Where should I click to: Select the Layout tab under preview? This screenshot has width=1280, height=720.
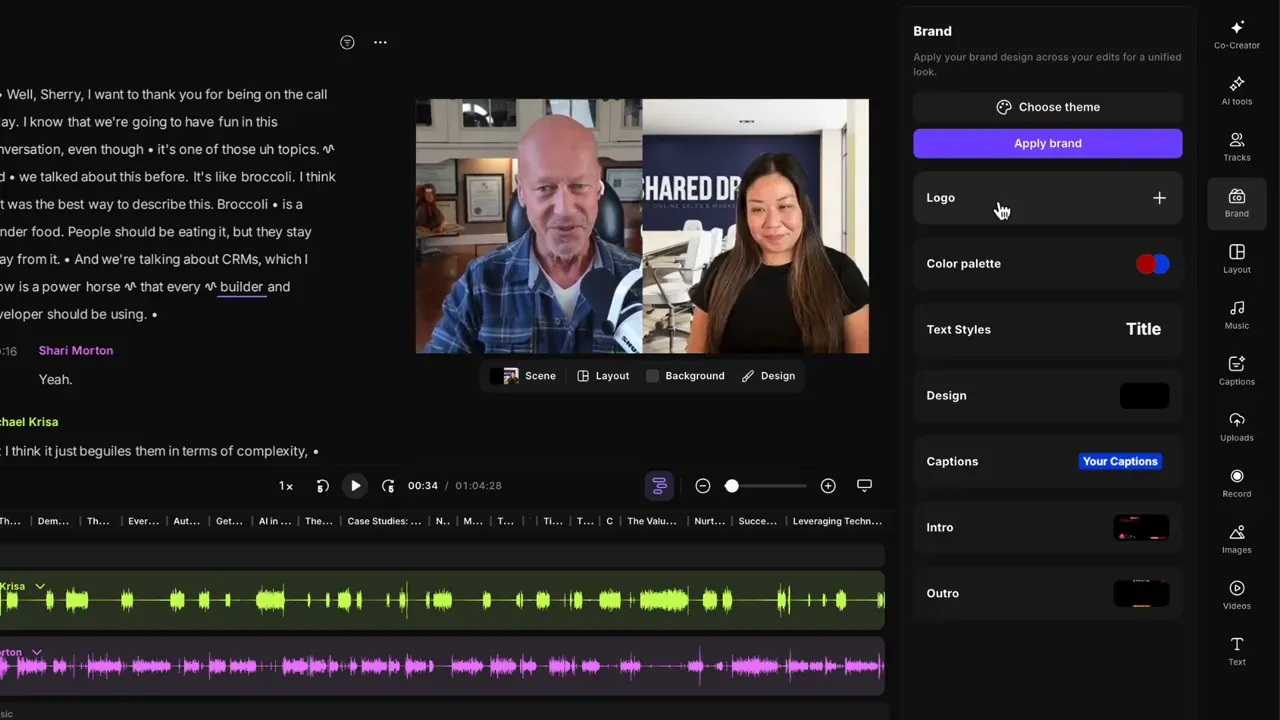tap(603, 376)
